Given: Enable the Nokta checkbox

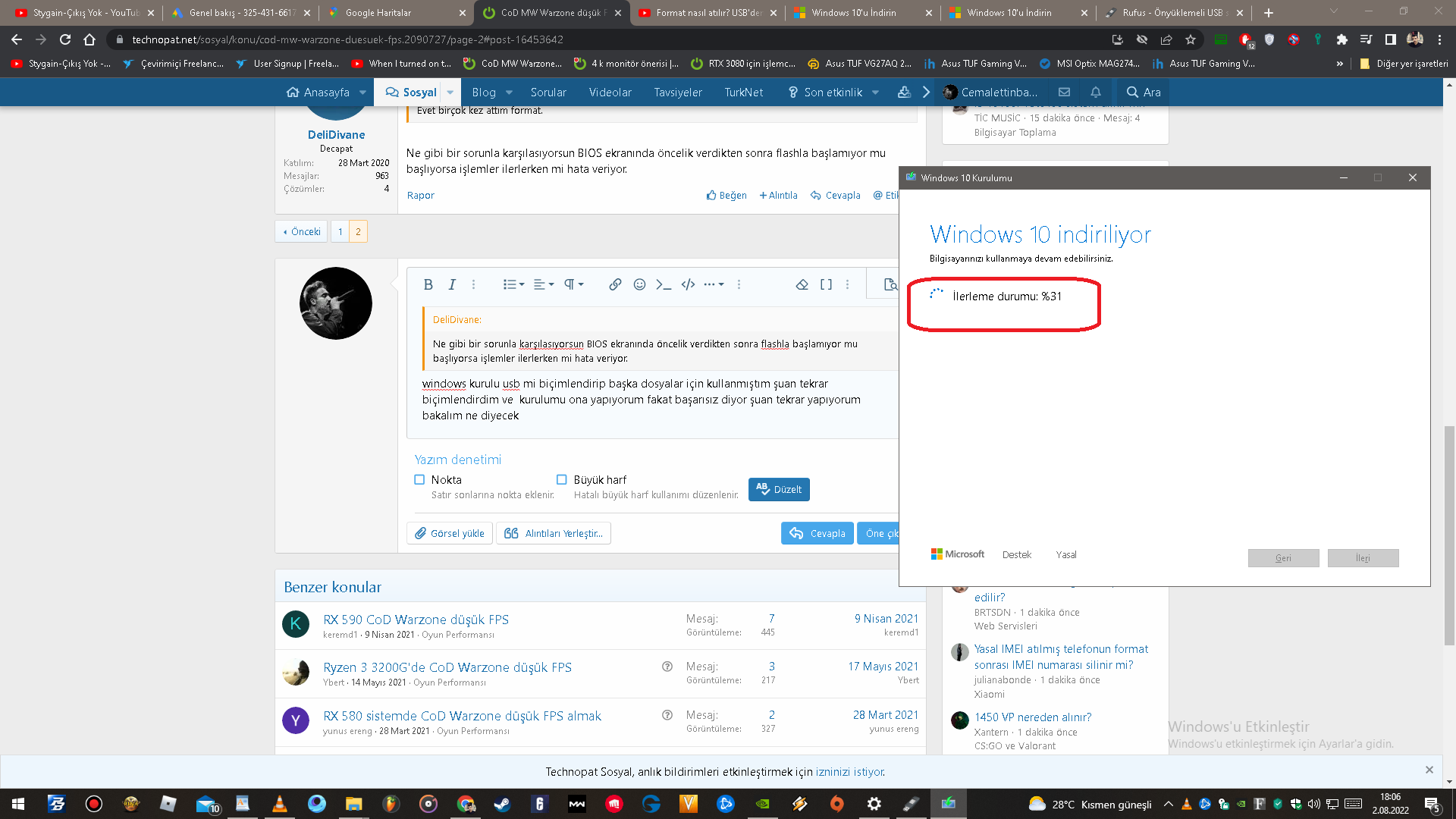Looking at the screenshot, I should pos(419,479).
